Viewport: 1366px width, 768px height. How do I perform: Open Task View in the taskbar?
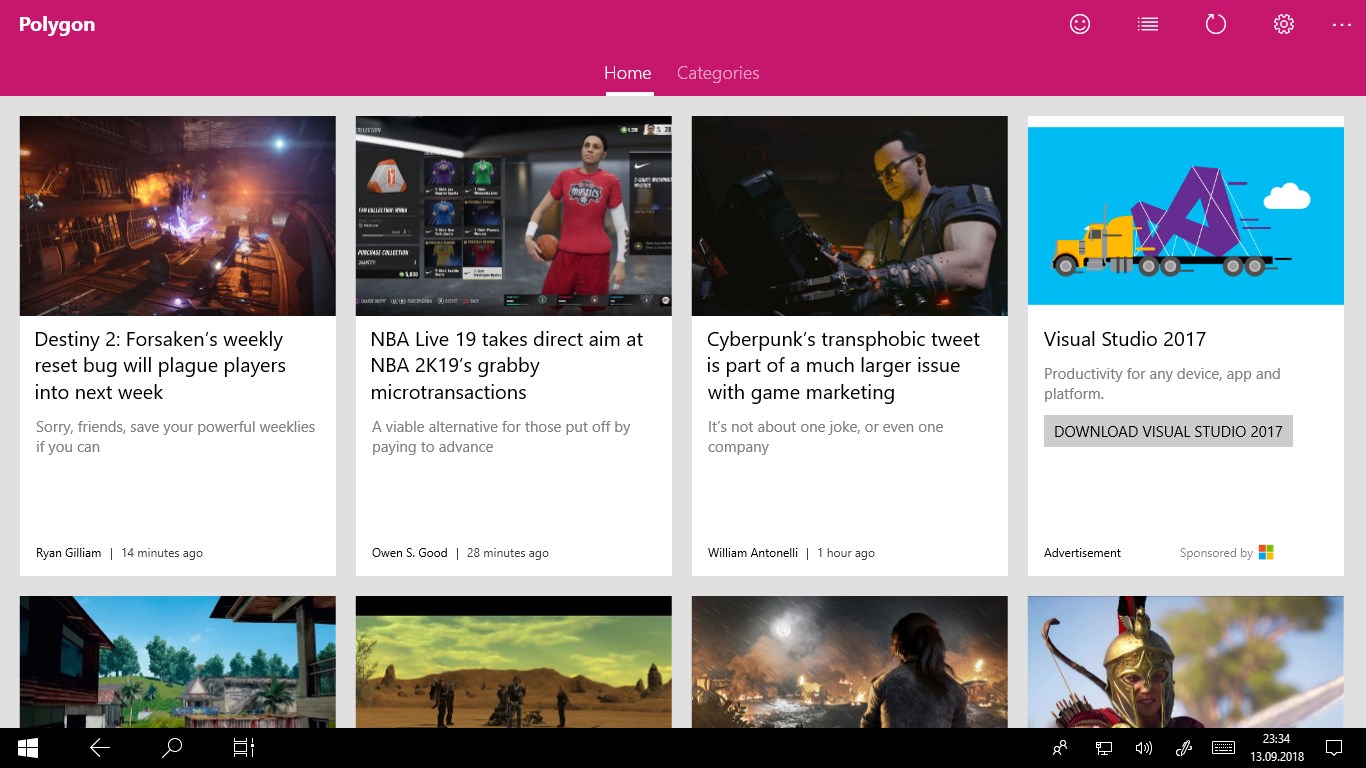click(x=244, y=748)
